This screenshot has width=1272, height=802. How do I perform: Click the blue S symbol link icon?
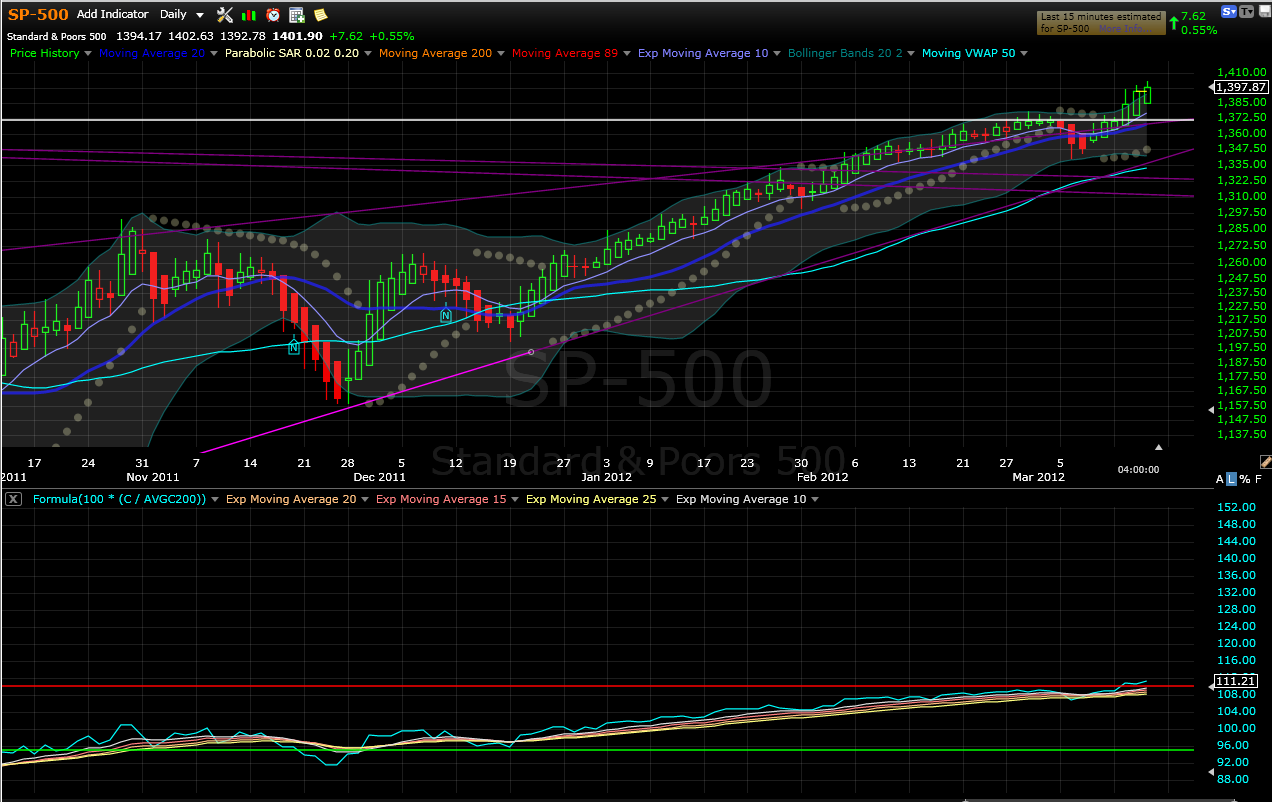click(x=1229, y=12)
